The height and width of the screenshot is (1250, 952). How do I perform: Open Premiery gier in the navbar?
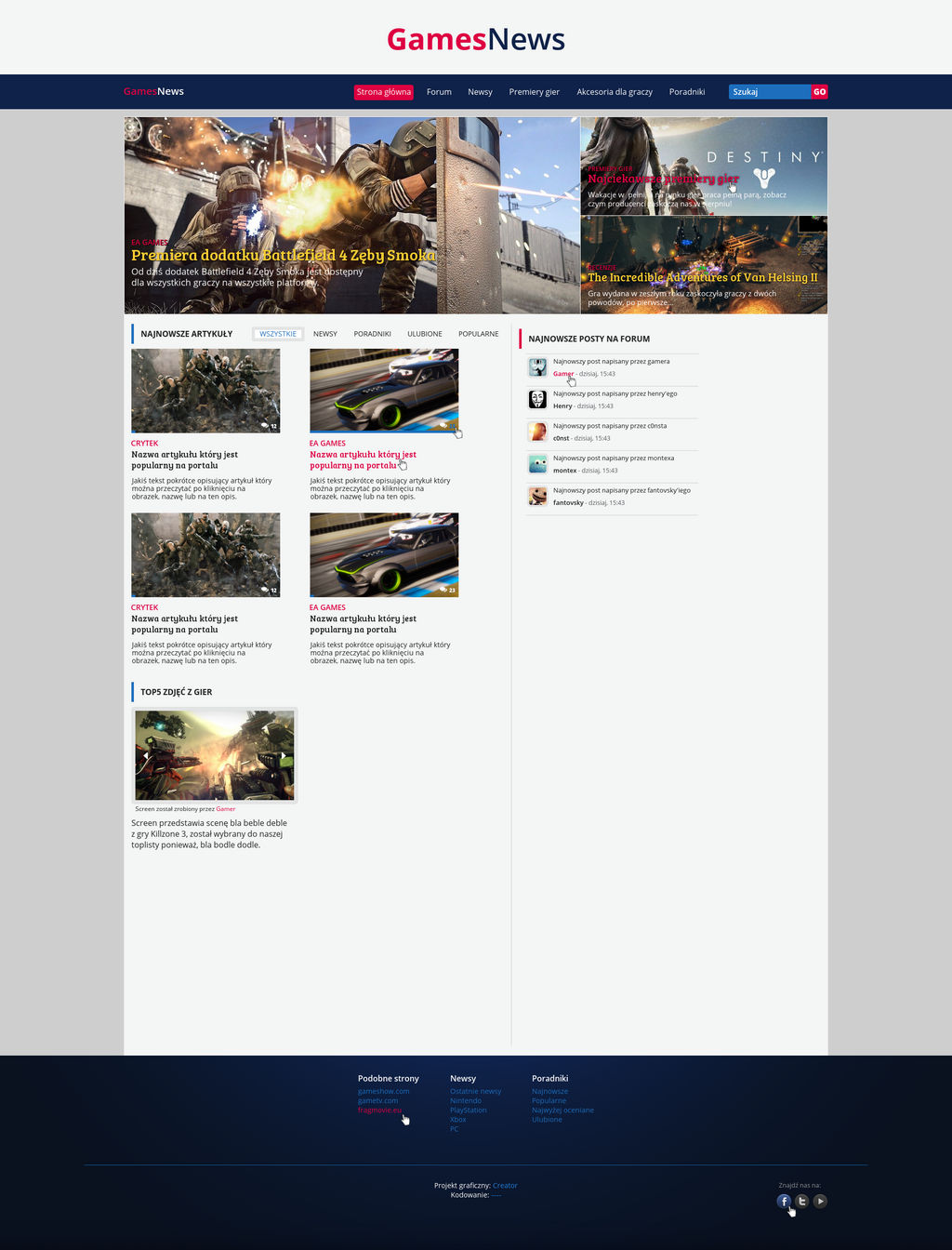click(534, 92)
